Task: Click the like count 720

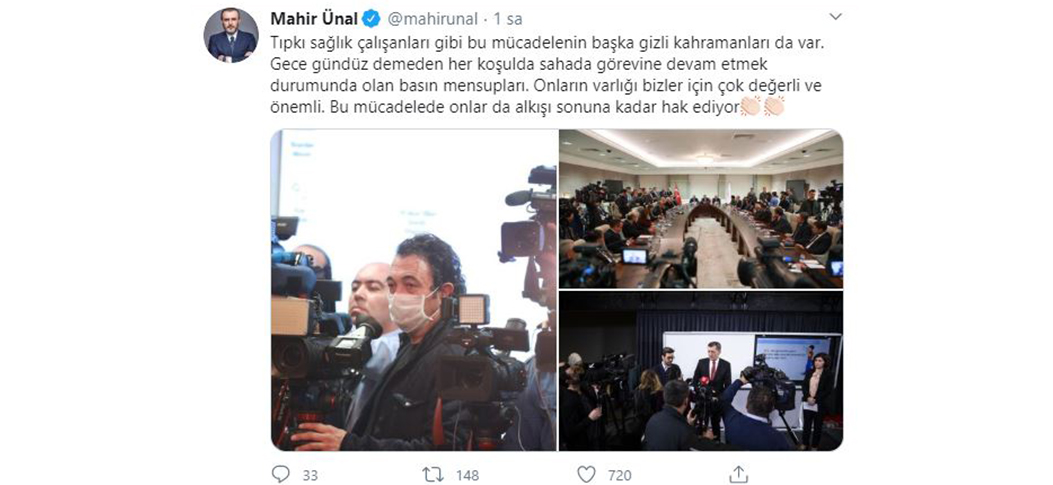Action: coord(619,476)
